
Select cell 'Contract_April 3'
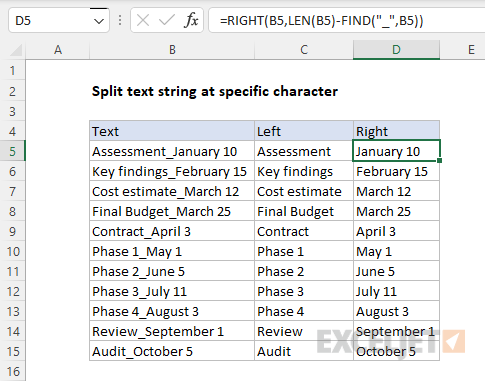tap(172, 231)
